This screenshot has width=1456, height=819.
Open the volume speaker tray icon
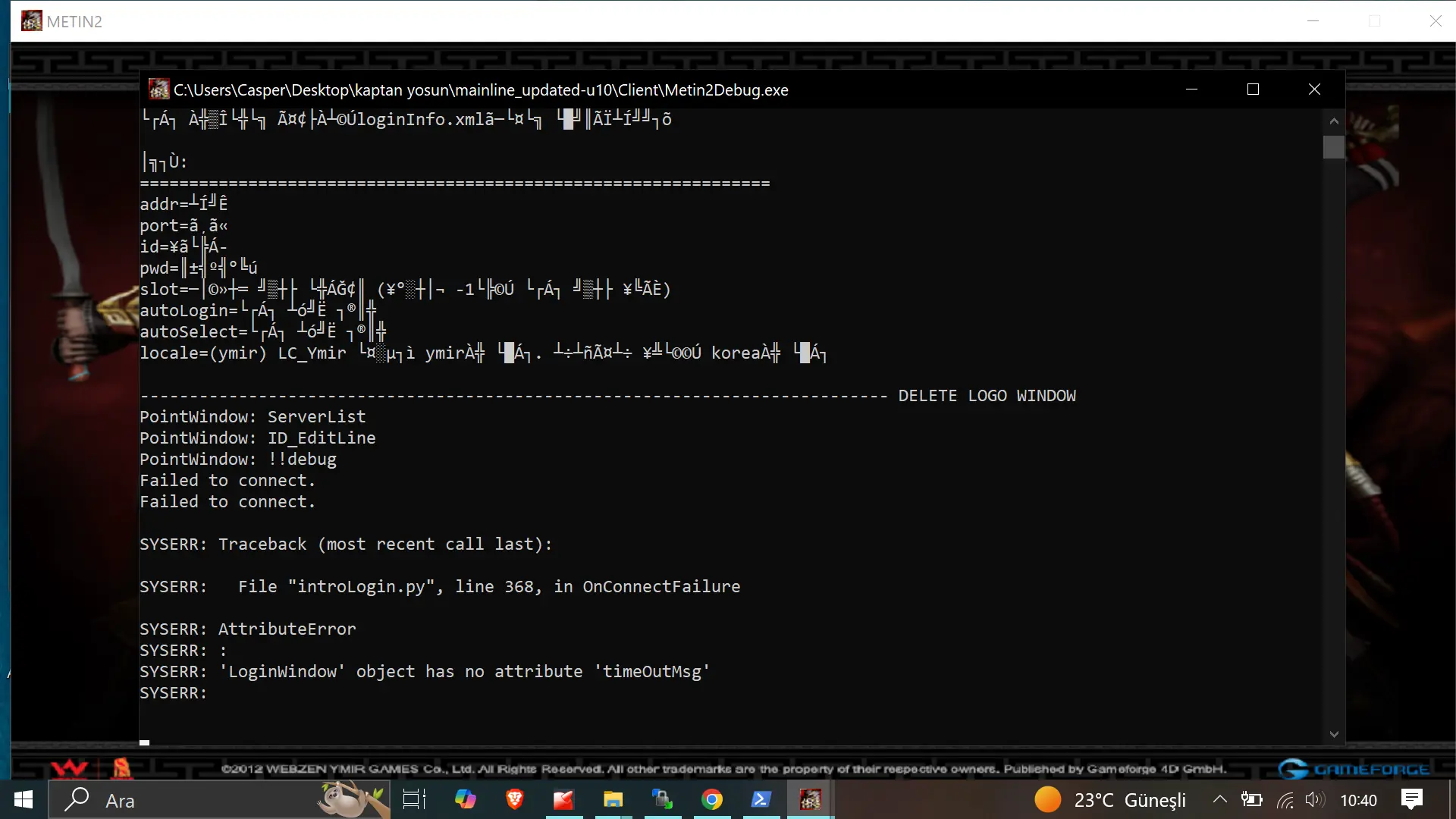click(1315, 799)
